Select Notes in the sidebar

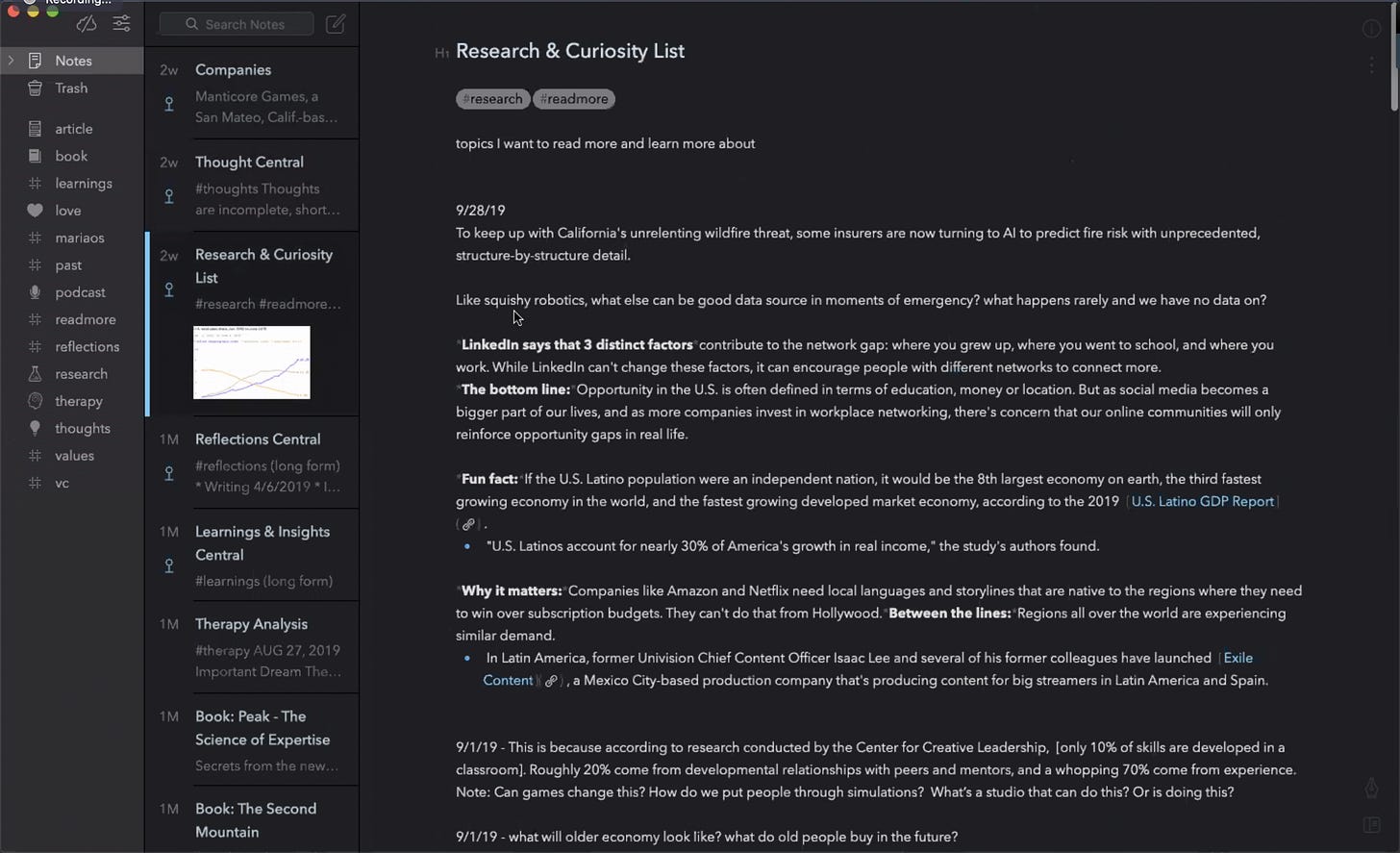[x=72, y=61]
